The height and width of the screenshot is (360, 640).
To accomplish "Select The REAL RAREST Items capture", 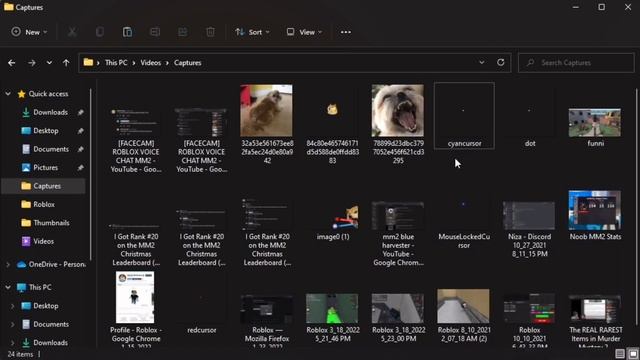I will 595,320.
